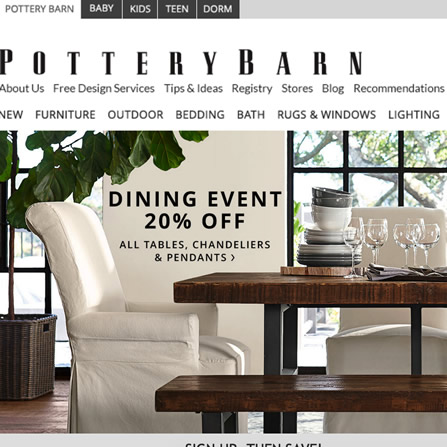Open the About Us link
Screen dimensions: 447x447
pos(22,88)
